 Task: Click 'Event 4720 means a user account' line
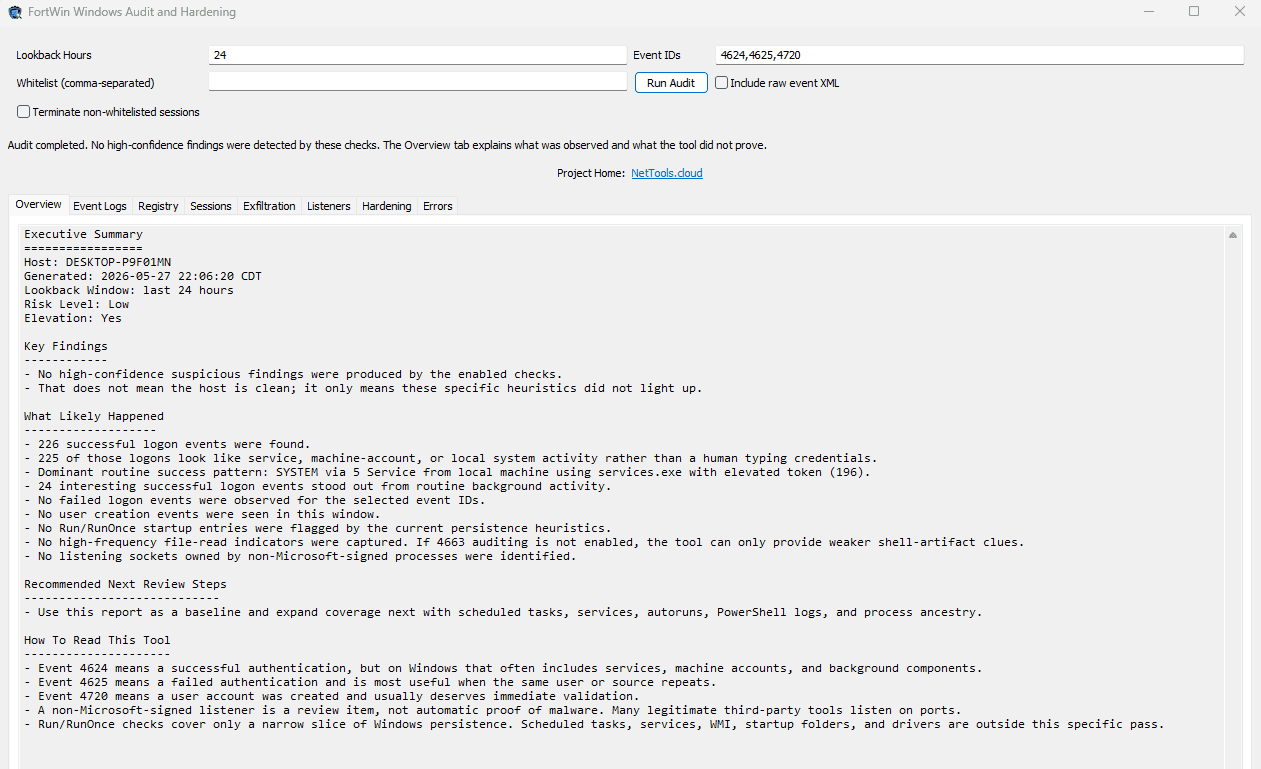331,696
